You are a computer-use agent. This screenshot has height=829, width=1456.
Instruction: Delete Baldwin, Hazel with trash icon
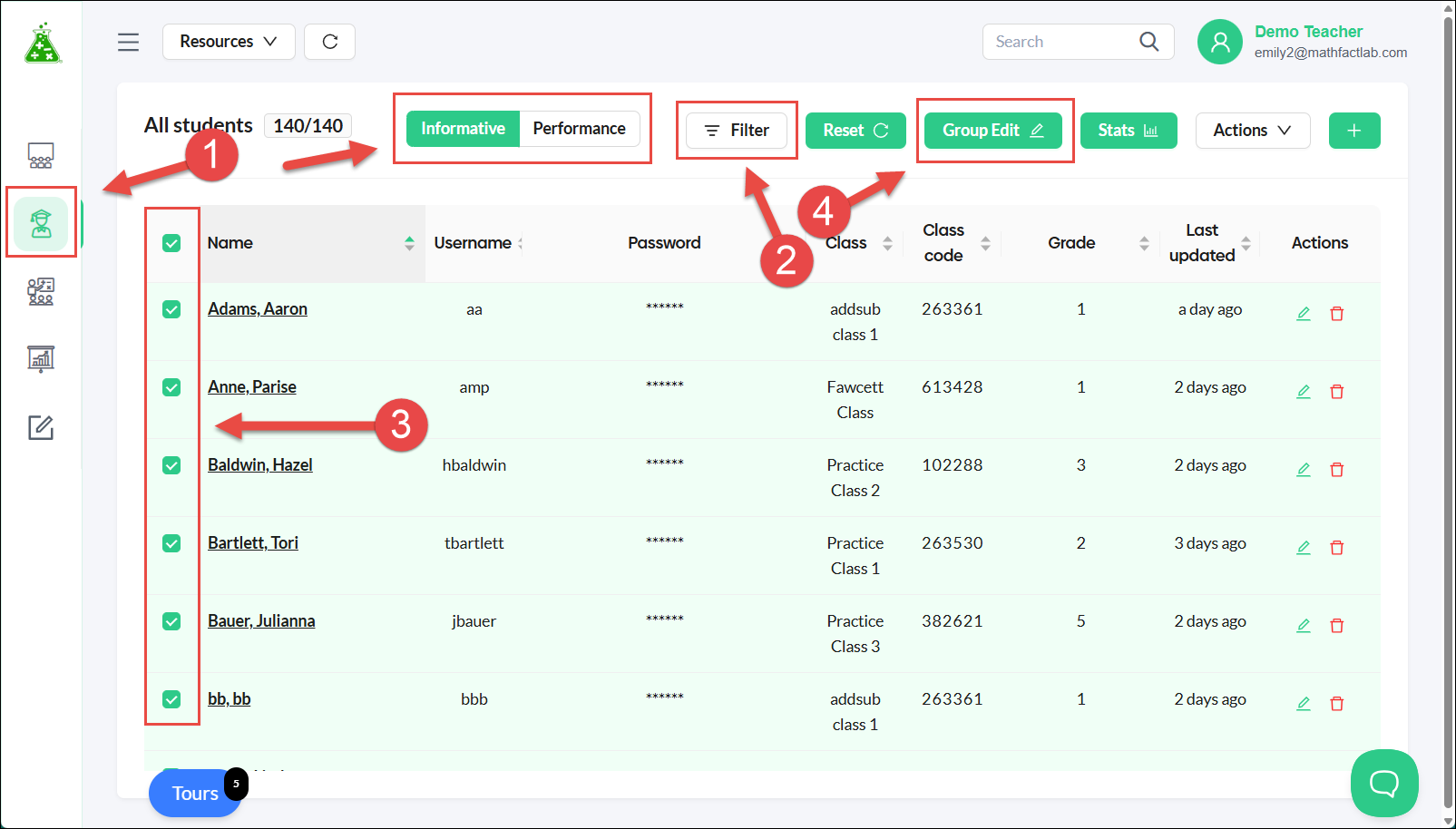click(x=1336, y=470)
